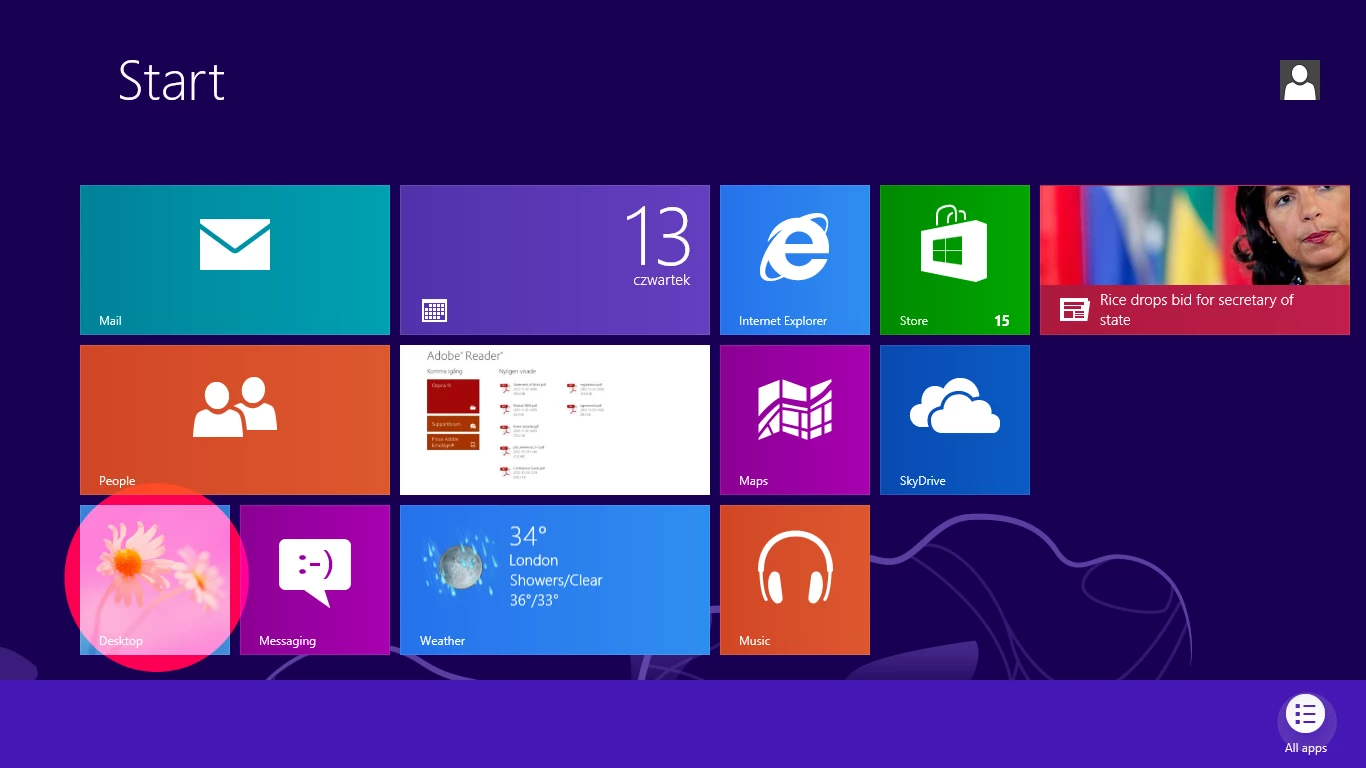
Task: Click the Start heading text
Action: click(x=172, y=80)
